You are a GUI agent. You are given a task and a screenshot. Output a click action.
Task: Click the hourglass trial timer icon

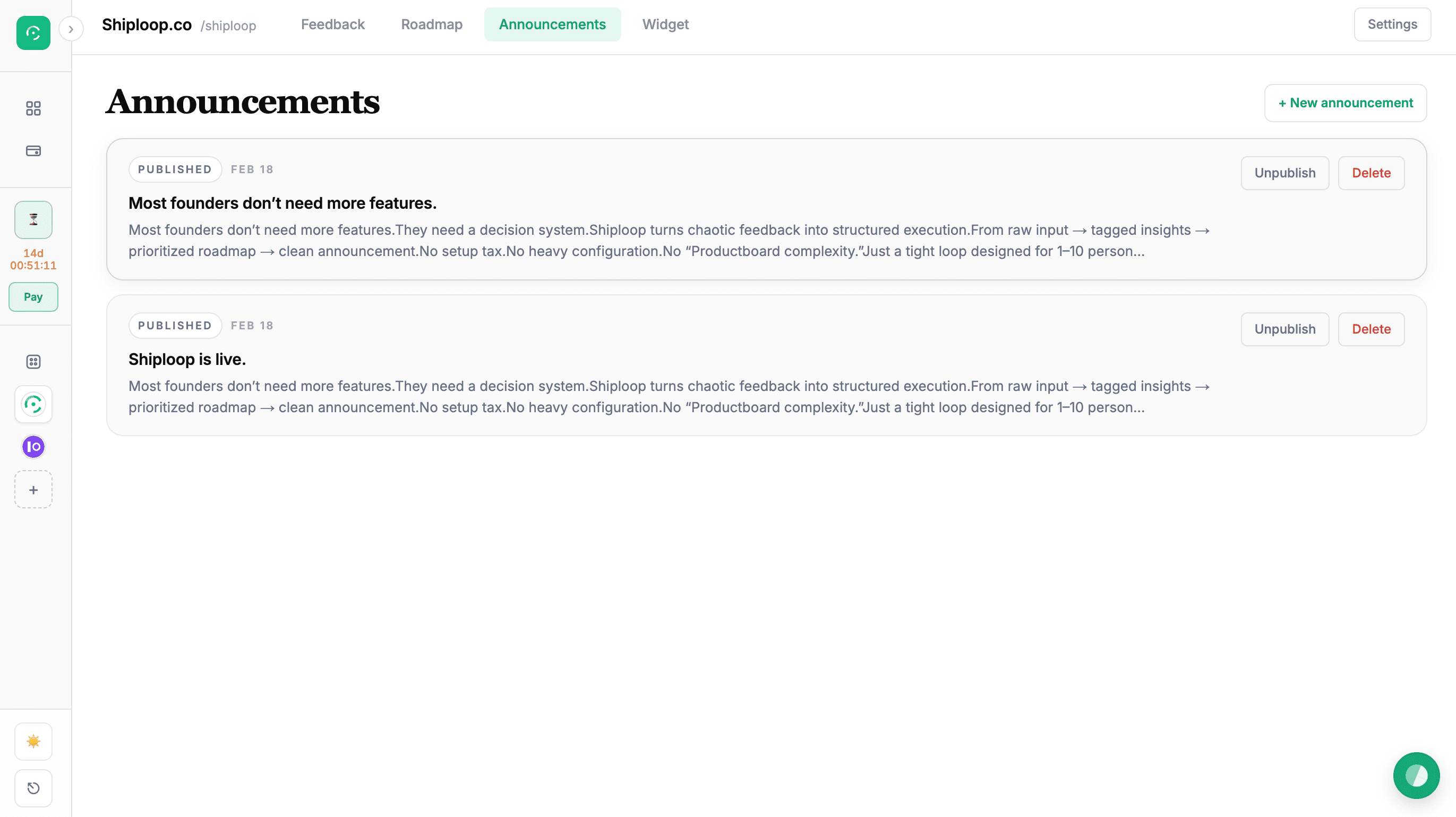point(33,219)
